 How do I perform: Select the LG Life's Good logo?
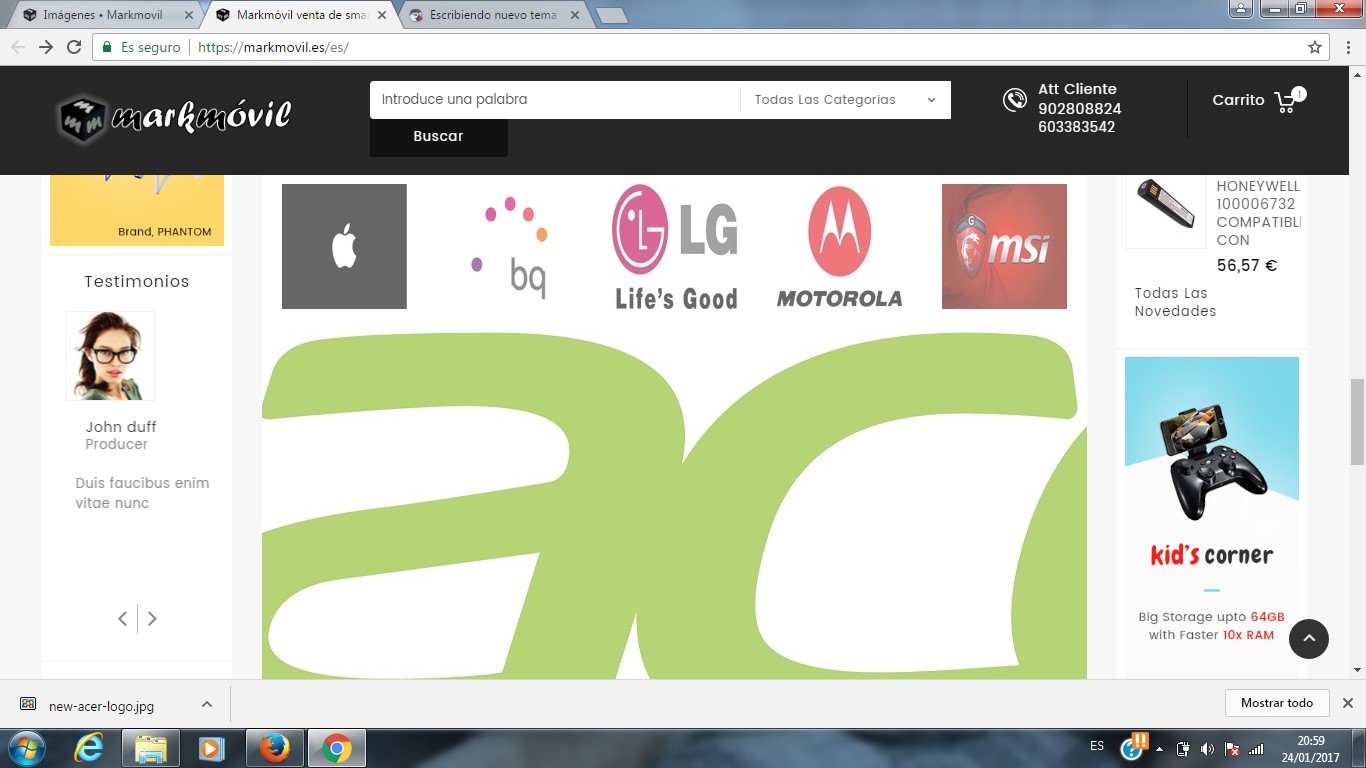pos(674,246)
